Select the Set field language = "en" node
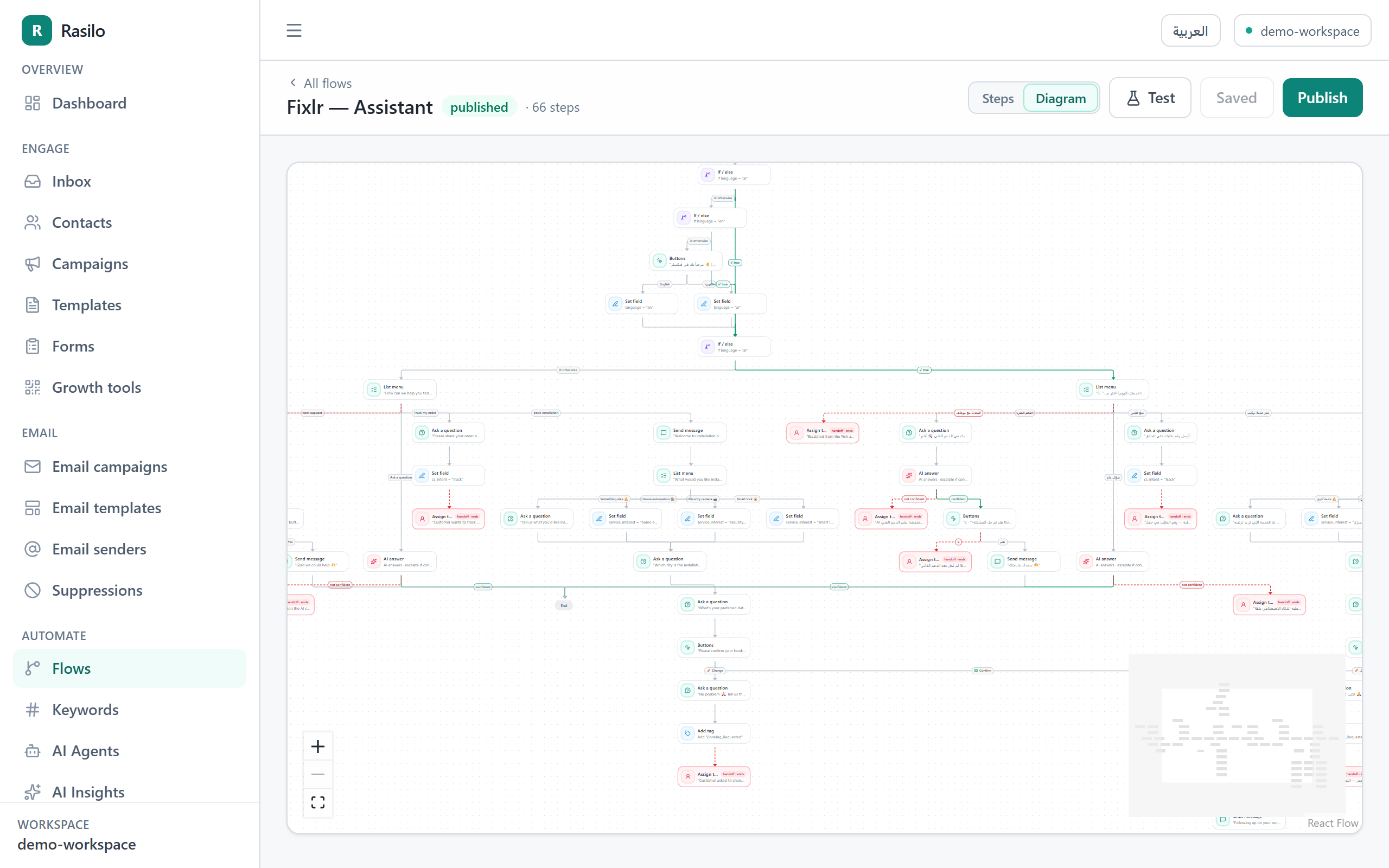This screenshot has width=1389, height=868. pyautogui.click(x=642, y=304)
